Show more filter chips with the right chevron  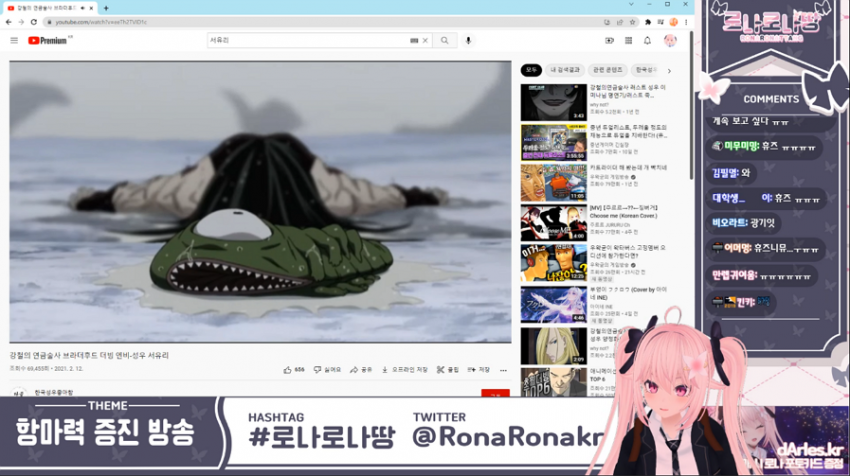[x=669, y=71]
